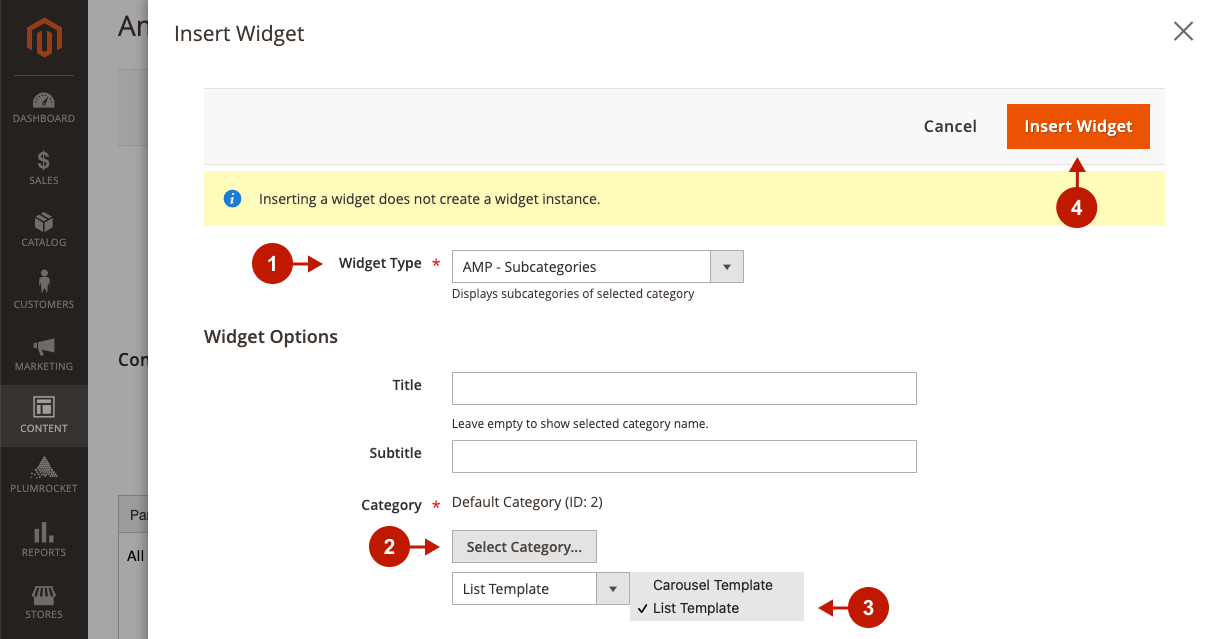Open the Catalog section
Image resolution: width=1206 pixels, height=639 pixels.
coord(44,230)
